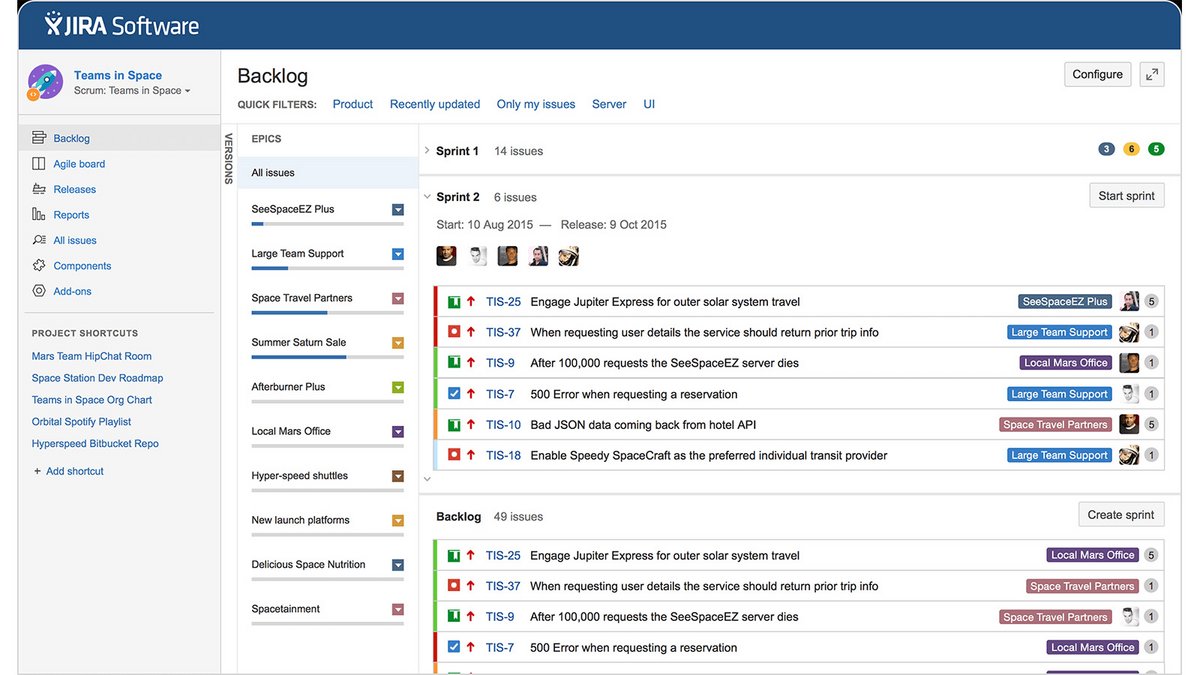Click the Local Mars Office label on Sprint 2 TIS-9
Screen dimensions: 1200x675
pyautogui.click(x=1066, y=363)
